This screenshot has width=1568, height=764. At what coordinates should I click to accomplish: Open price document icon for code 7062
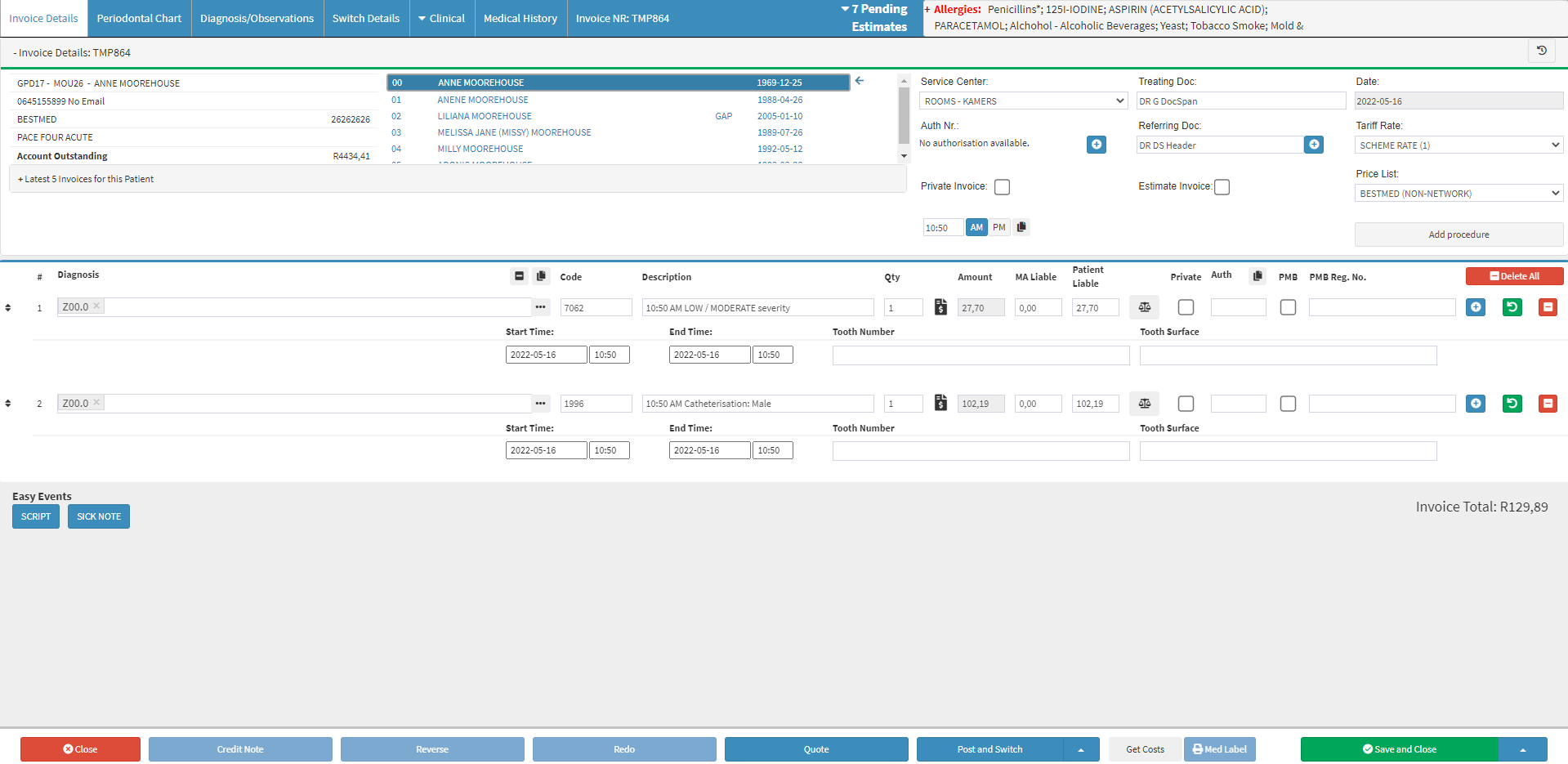click(x=940, y=307)
